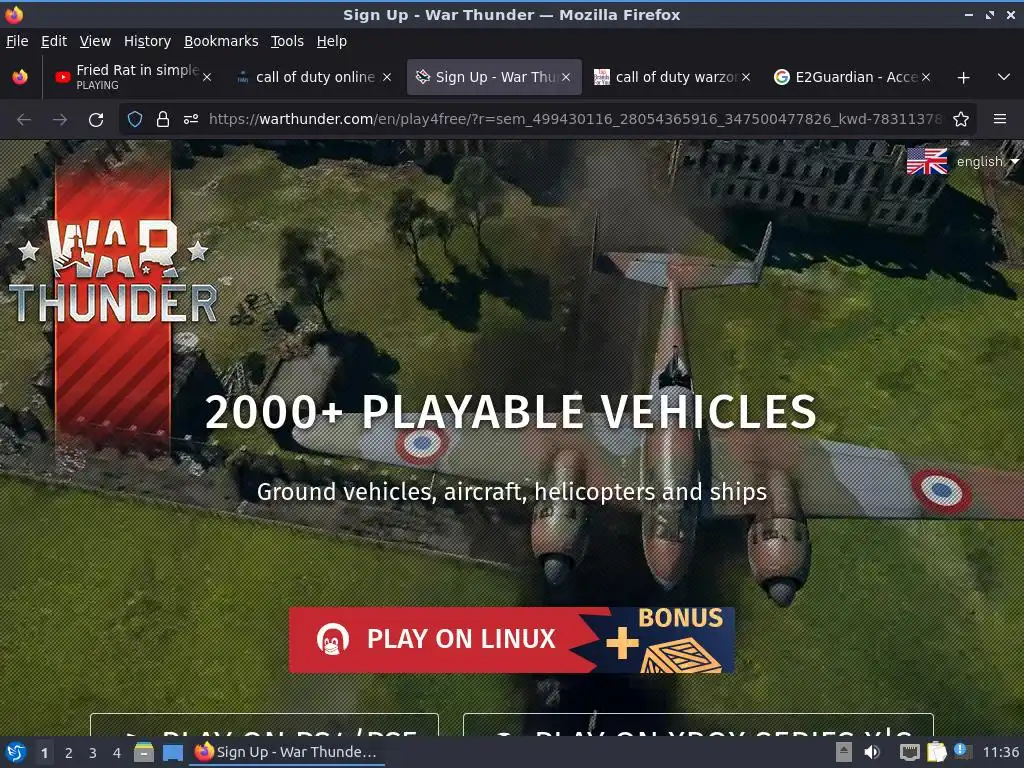Go forward to next page
This screenshot has width=1024, height=768.
[60, 120]
